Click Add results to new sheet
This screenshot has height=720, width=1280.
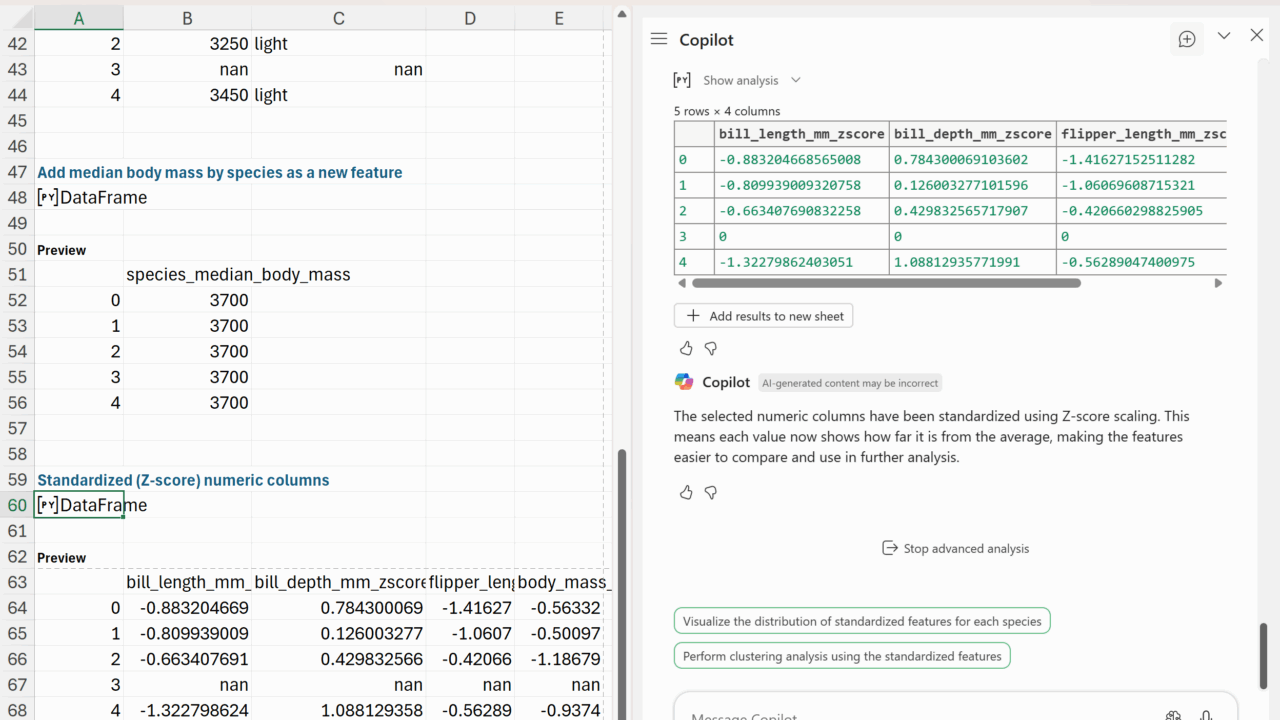coord(764,316)
